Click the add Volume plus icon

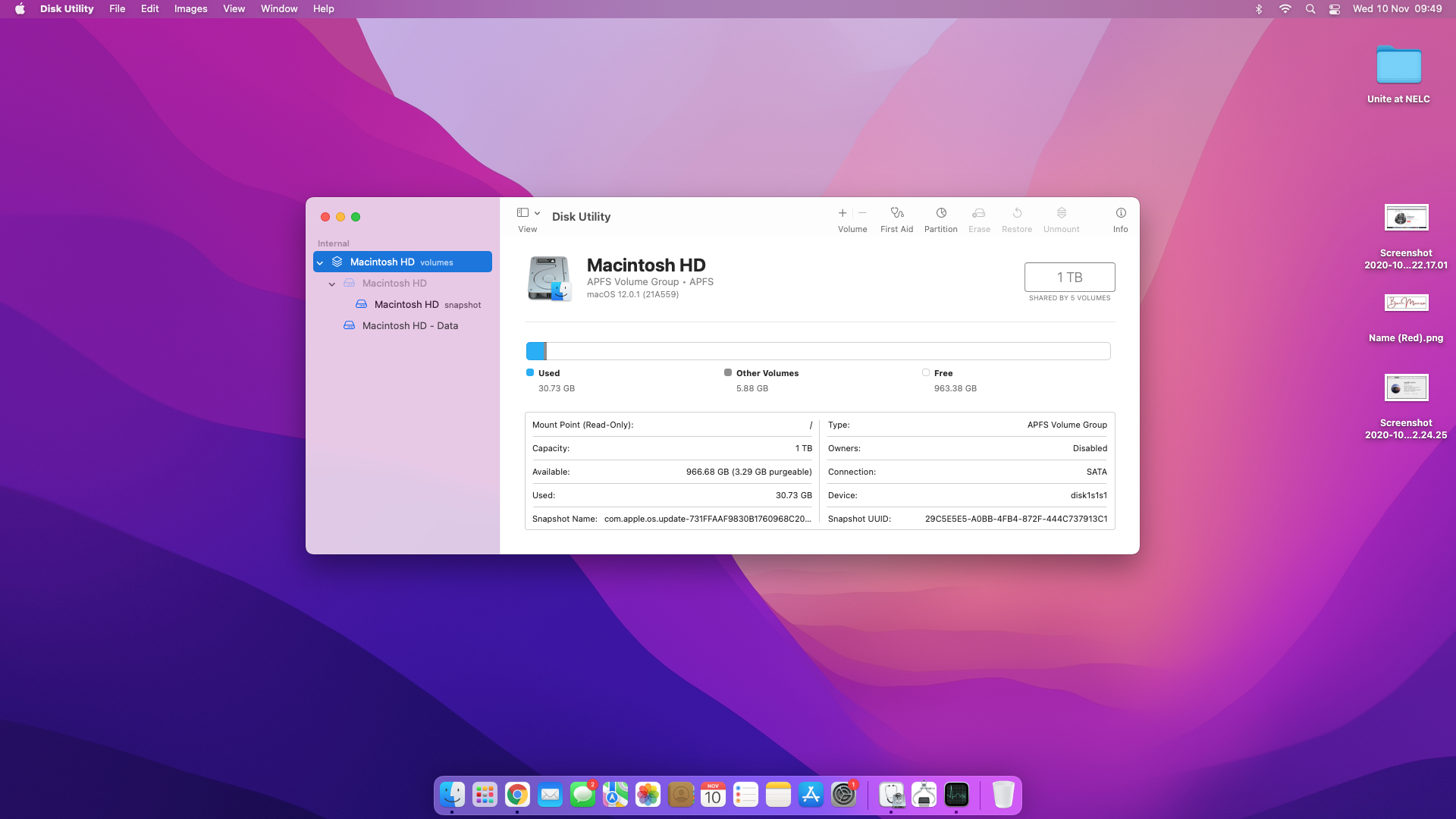842,213
